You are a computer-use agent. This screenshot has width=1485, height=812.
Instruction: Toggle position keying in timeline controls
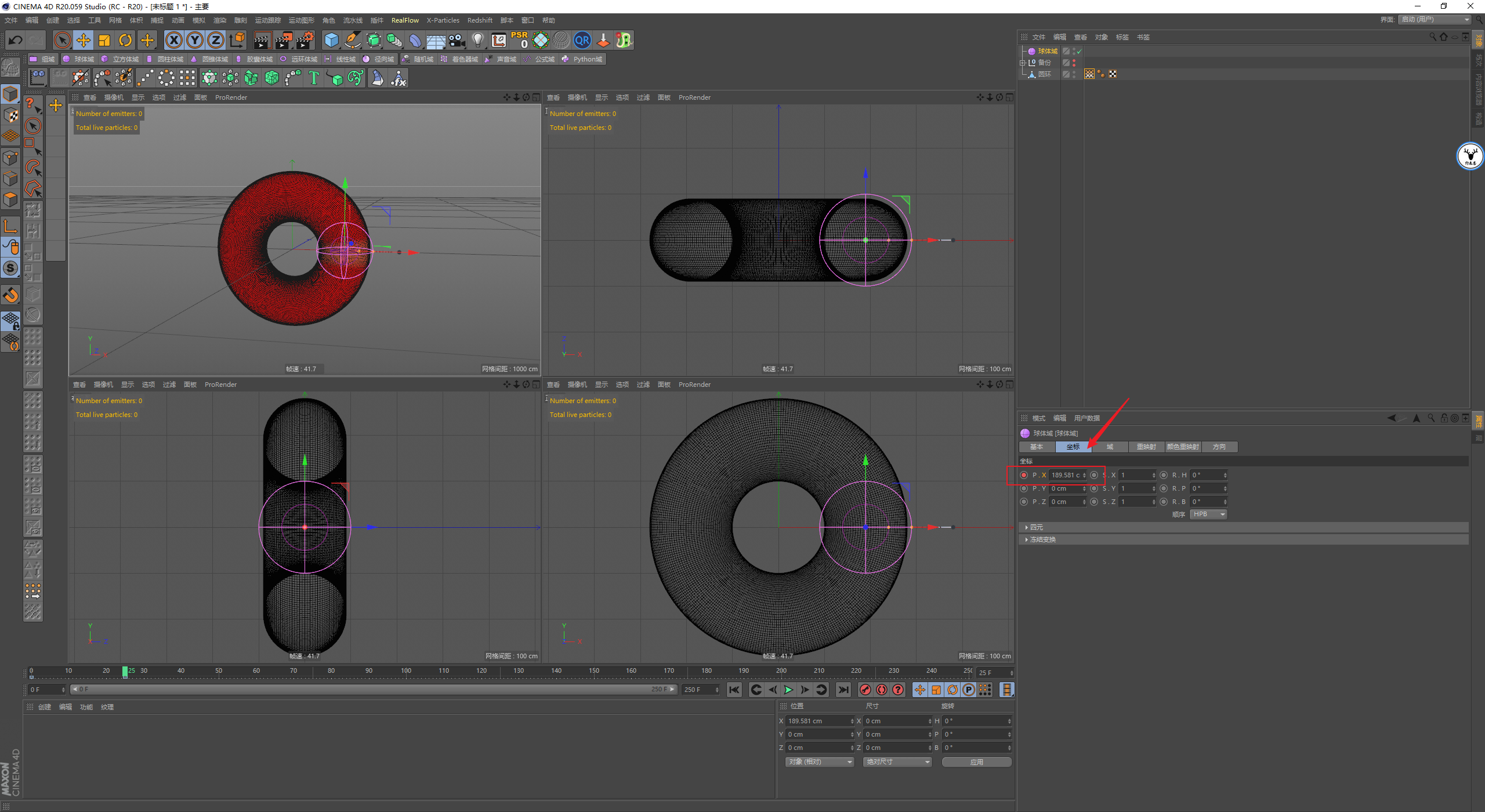[x=920, y=690]
